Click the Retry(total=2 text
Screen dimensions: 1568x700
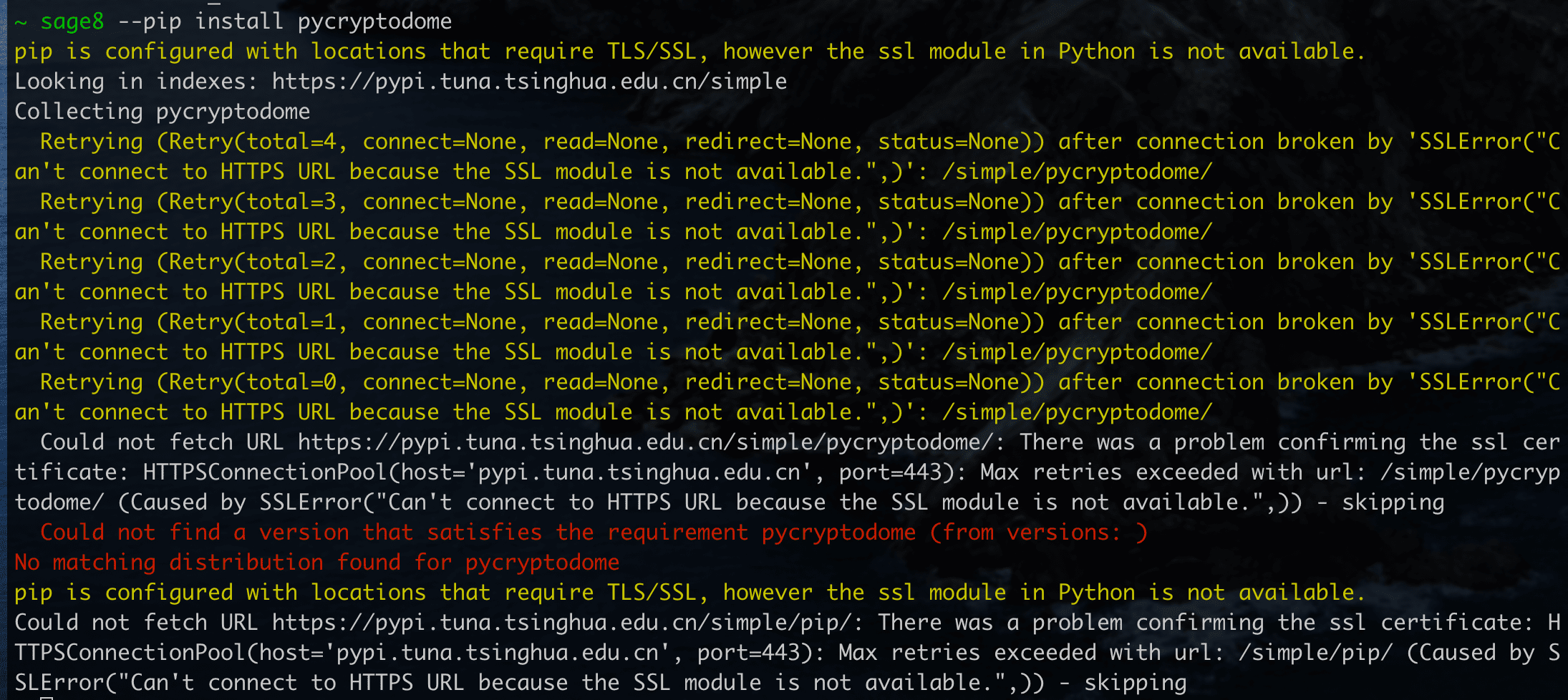(247, 262)
